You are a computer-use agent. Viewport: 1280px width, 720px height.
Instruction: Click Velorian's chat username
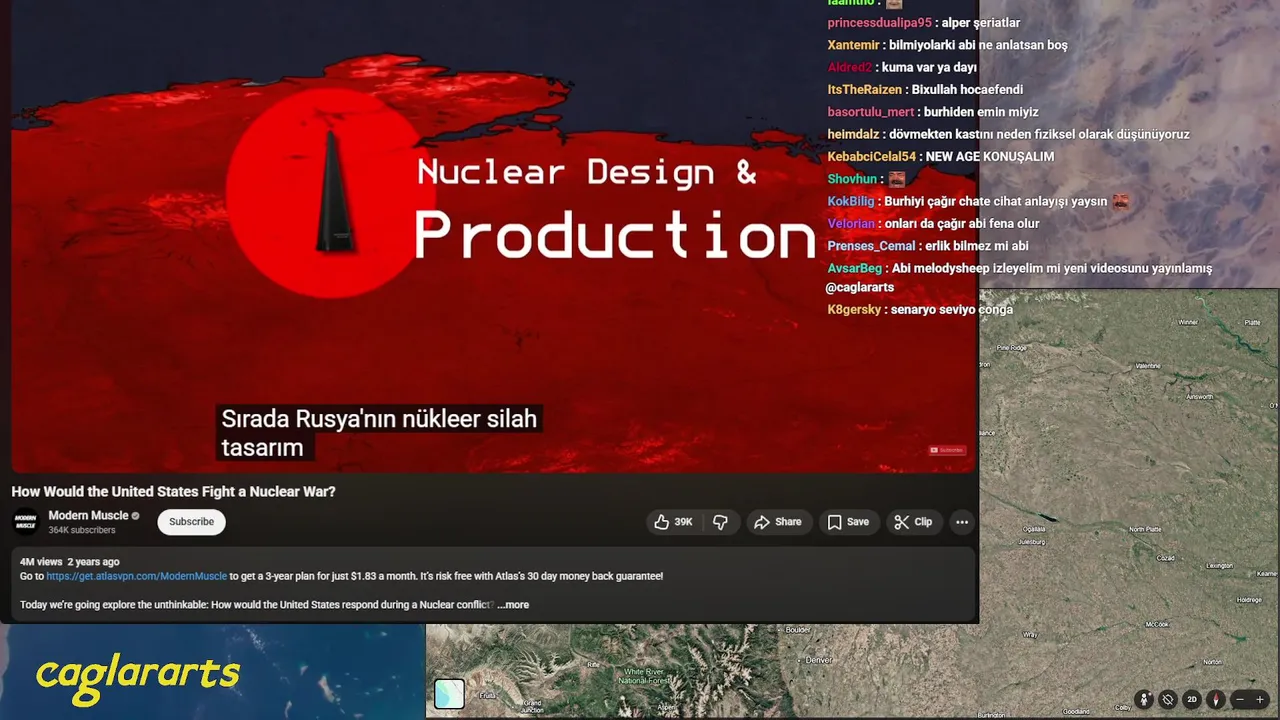coord(851,224)
